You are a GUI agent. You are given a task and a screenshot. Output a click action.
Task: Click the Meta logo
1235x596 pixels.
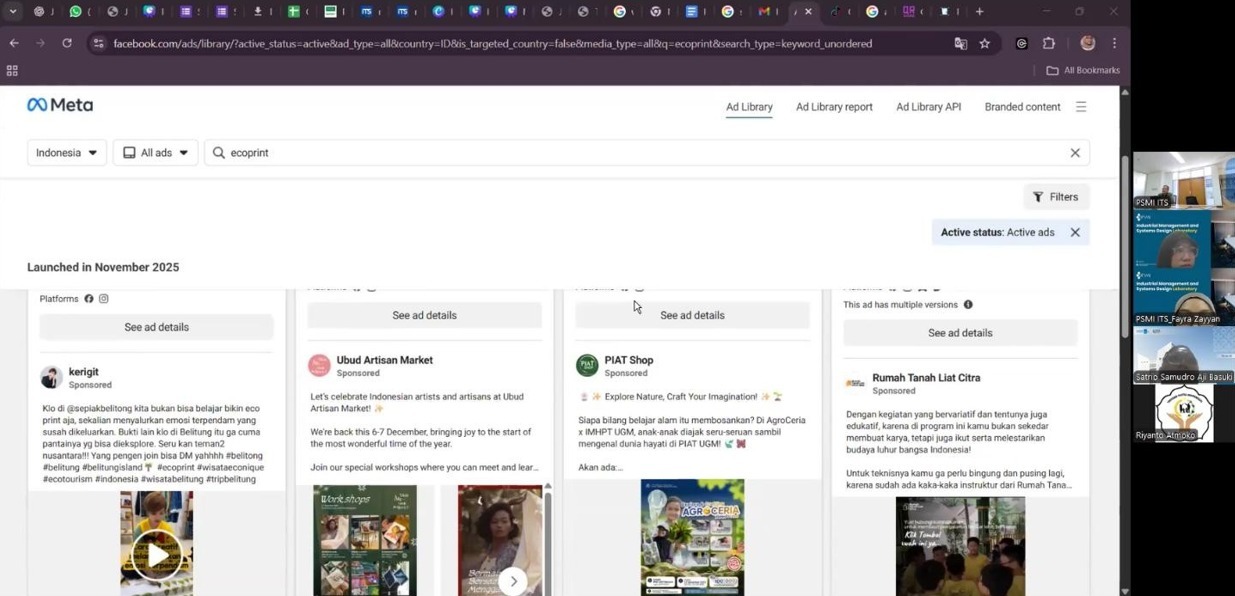click(x=60, y=105)
